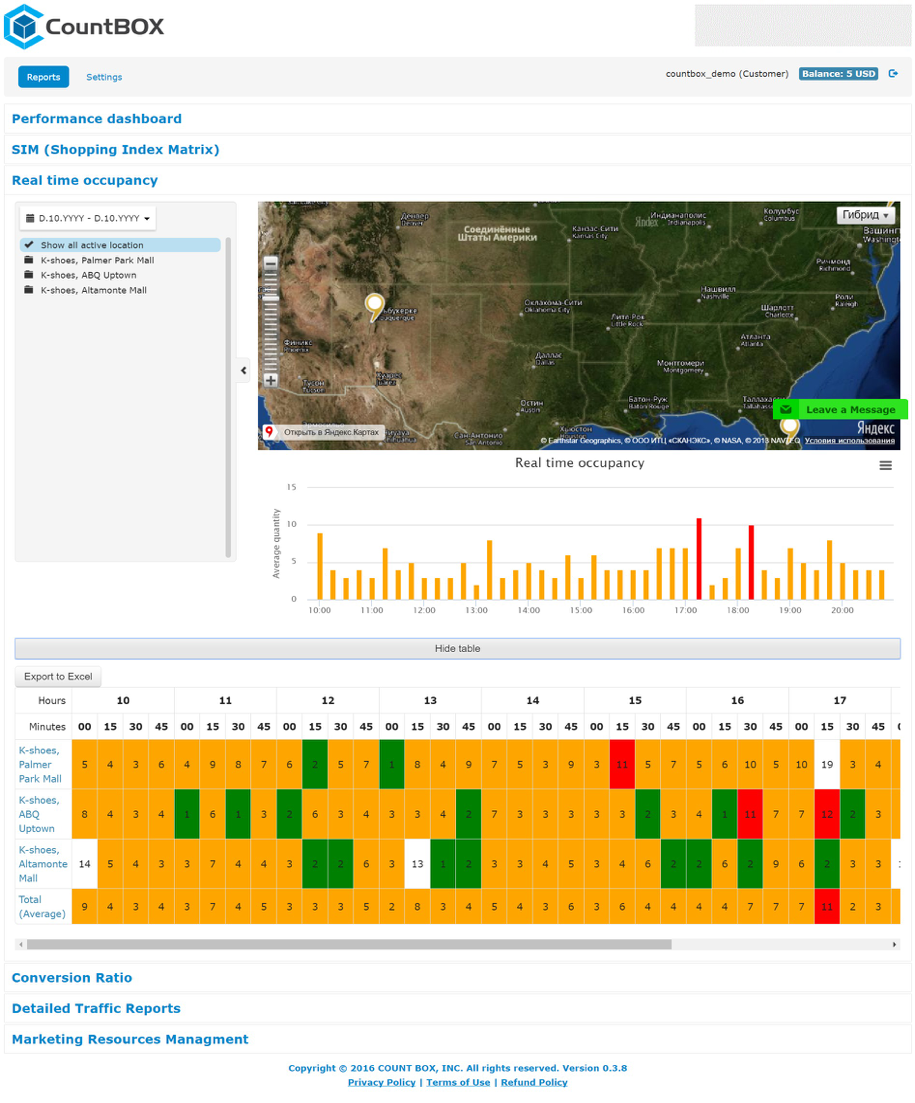Screen dimensions: 915x1103
Task: Click the yellow location pin on map
Action: (x=375, y=305)
